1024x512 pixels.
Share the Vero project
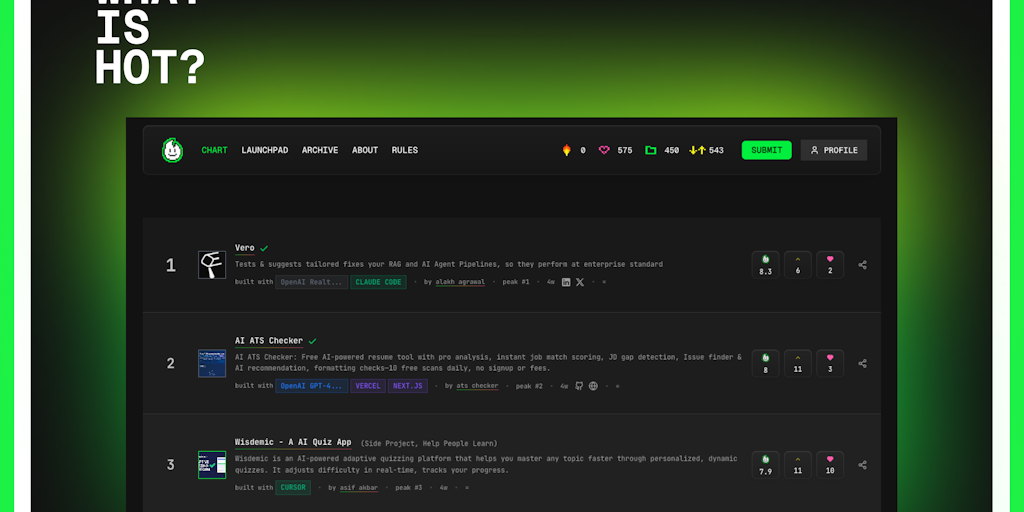(x=863, y=265)
